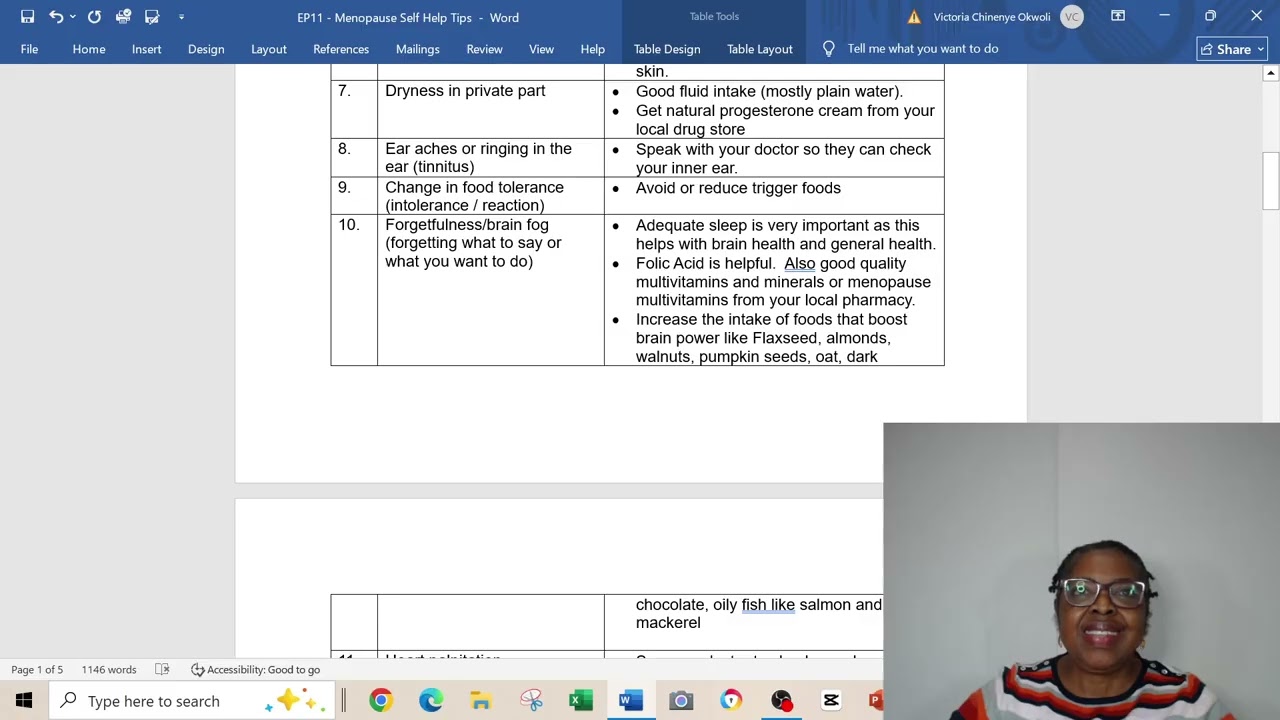Viewport: 1280px width, 720px height.
Task: Click the Tell Me lightbulb icon
Action: point(828,48)
